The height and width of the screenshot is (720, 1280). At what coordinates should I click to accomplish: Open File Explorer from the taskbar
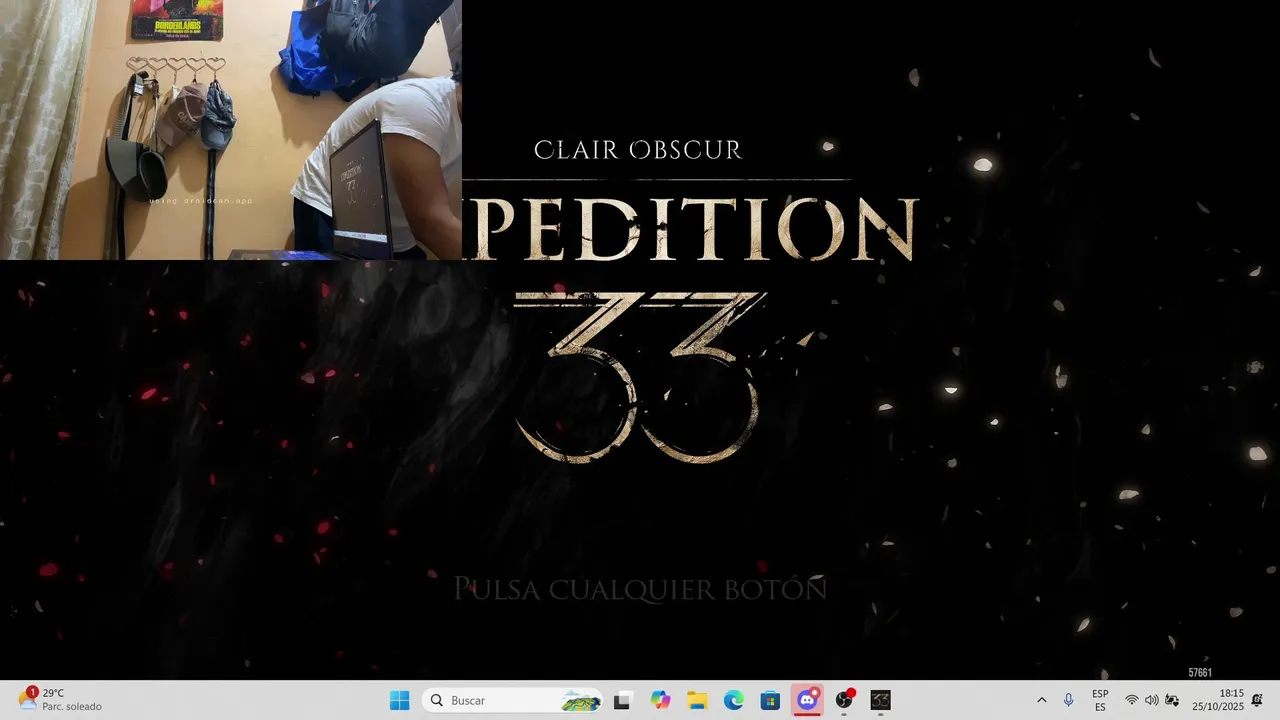click(x=697, y=700)
